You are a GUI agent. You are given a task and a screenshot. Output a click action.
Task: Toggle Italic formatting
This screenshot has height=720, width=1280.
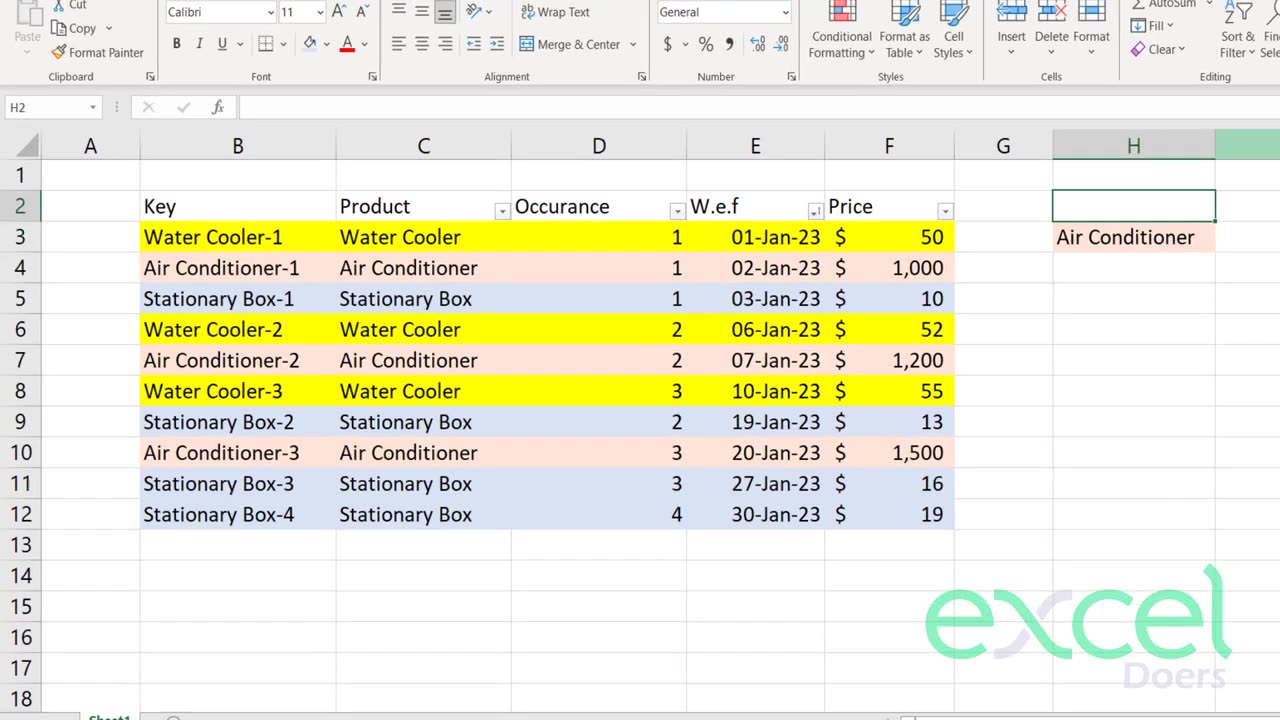point(199,44)
